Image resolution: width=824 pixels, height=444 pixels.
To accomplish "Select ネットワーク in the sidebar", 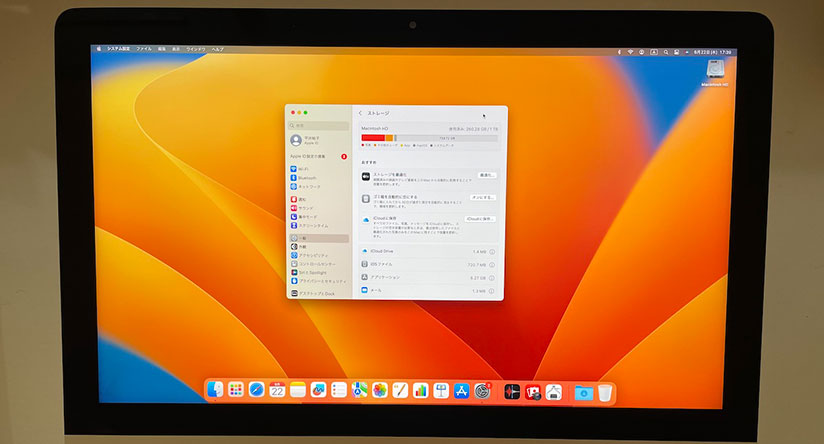I will (x=318, y=187).
